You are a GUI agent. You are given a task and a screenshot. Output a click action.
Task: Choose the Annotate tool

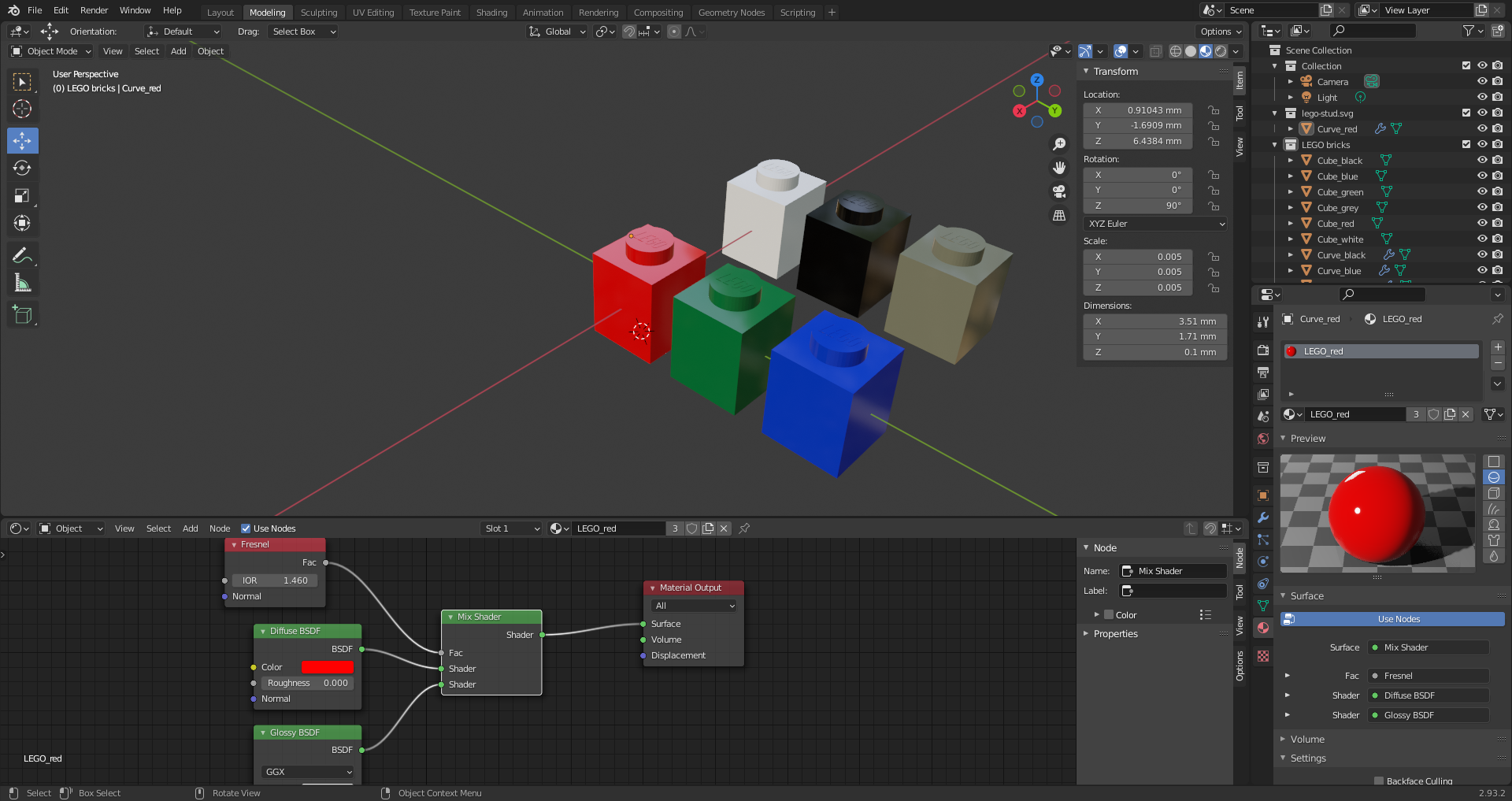[22, 255]
